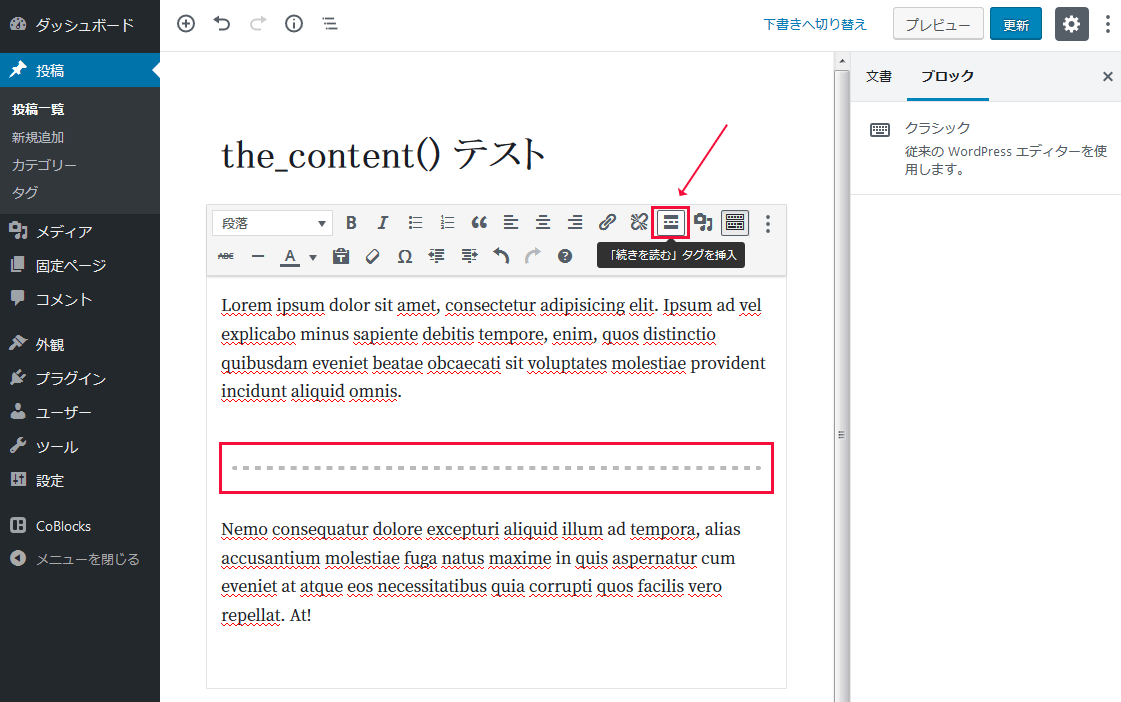Insert a horizontal line
The width and height of the screenshot is (1121, 702).
[258, 256]
